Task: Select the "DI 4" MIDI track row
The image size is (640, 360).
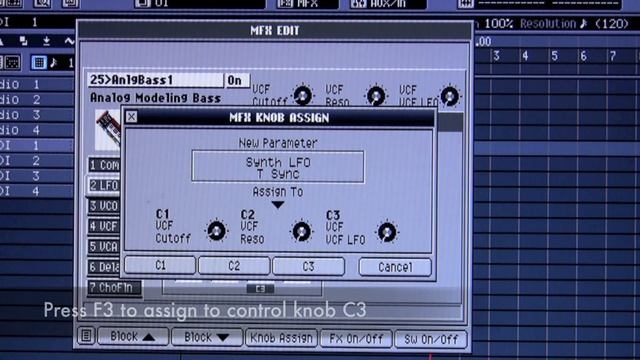Action: click(x=37, y=191)
